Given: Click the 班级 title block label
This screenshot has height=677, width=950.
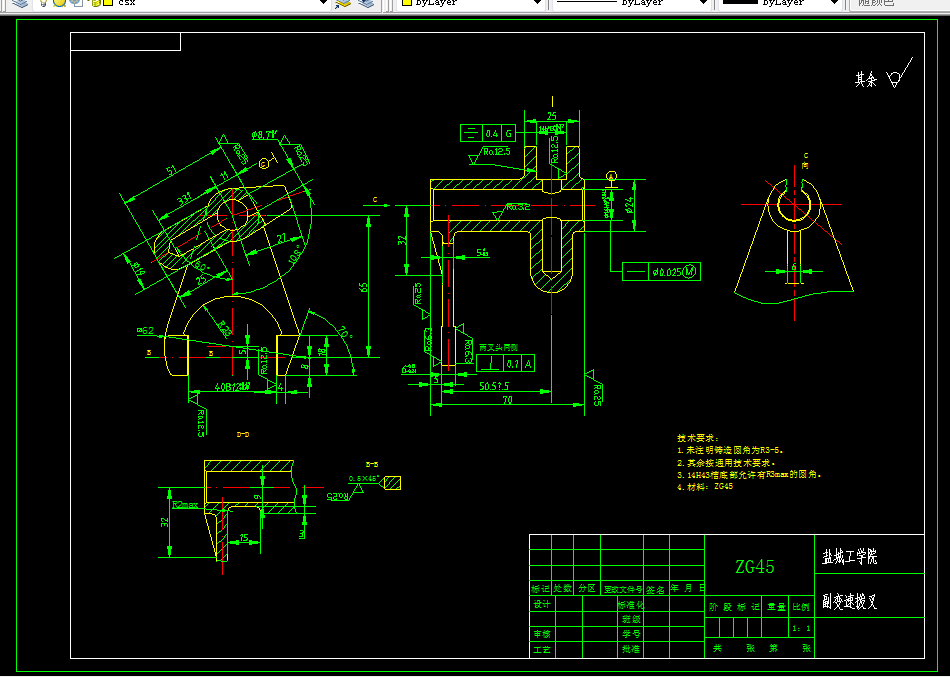Looking at the screenshot, I should coord(631,619).
